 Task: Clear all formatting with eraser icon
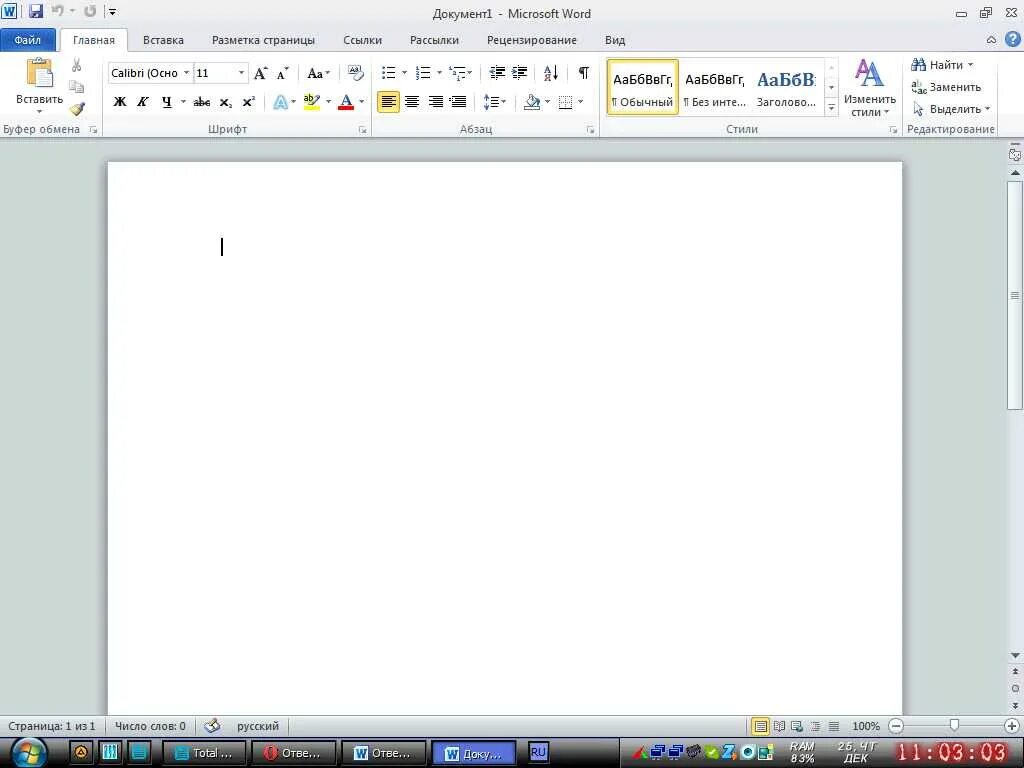tap(355, 72)
